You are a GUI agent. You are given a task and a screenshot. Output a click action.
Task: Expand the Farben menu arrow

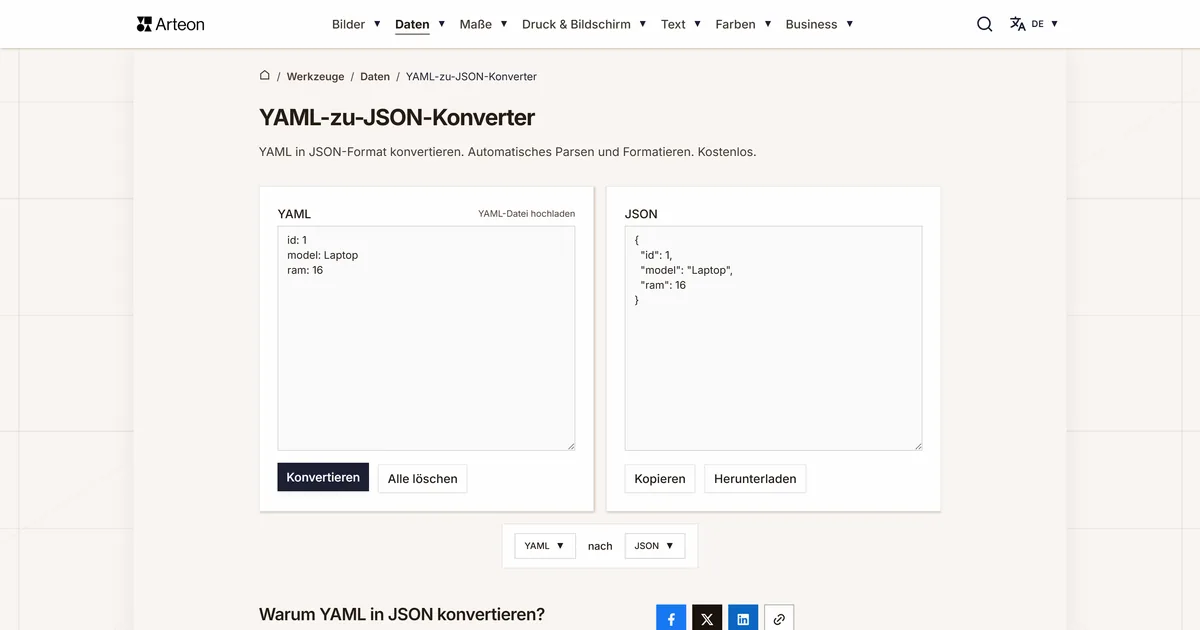click(768, 24)
